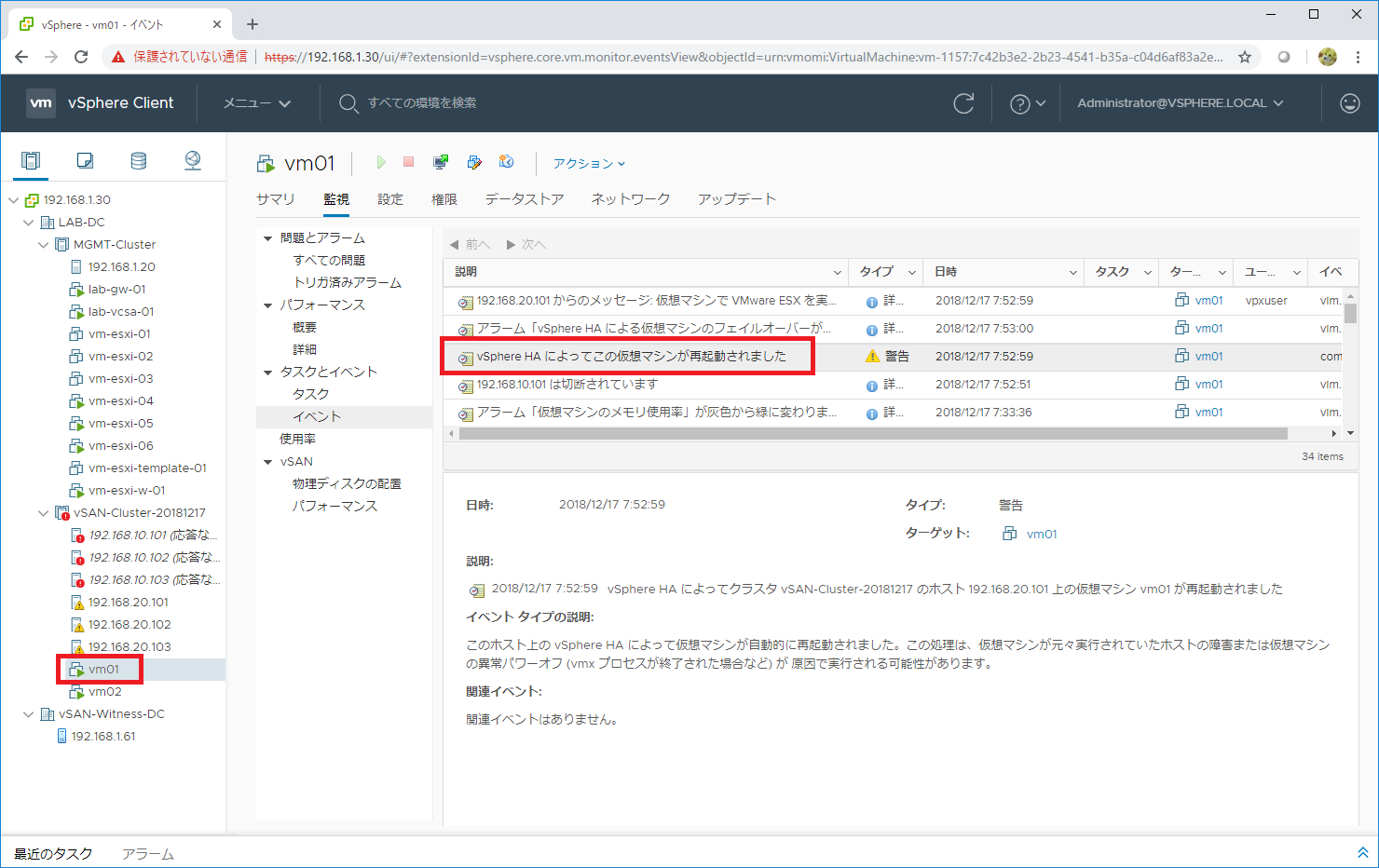Click the take snapshot icon
The height and width of the screenshot is (868, 1379).
(507, 162)
